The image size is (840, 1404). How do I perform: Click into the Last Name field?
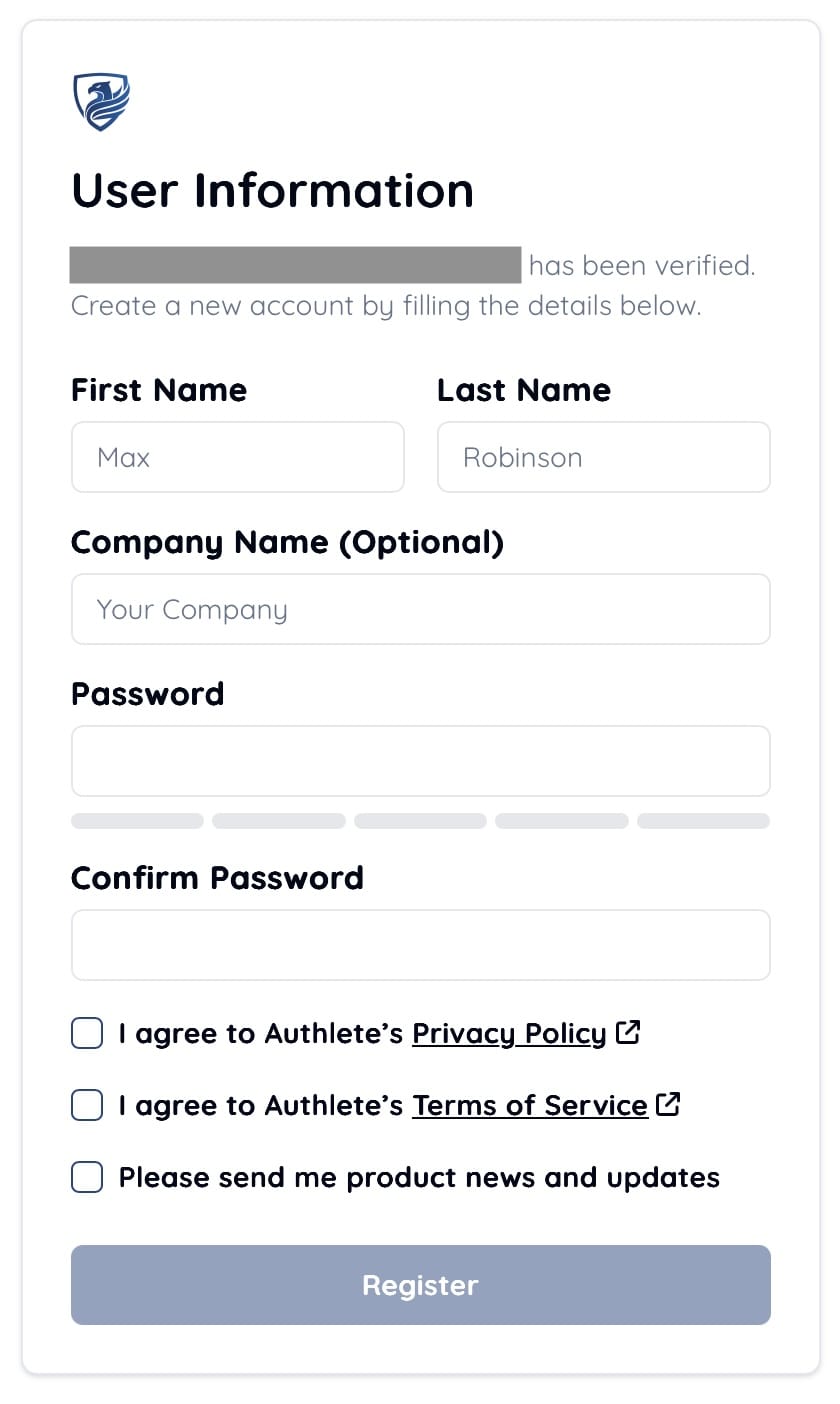(603, 457)
